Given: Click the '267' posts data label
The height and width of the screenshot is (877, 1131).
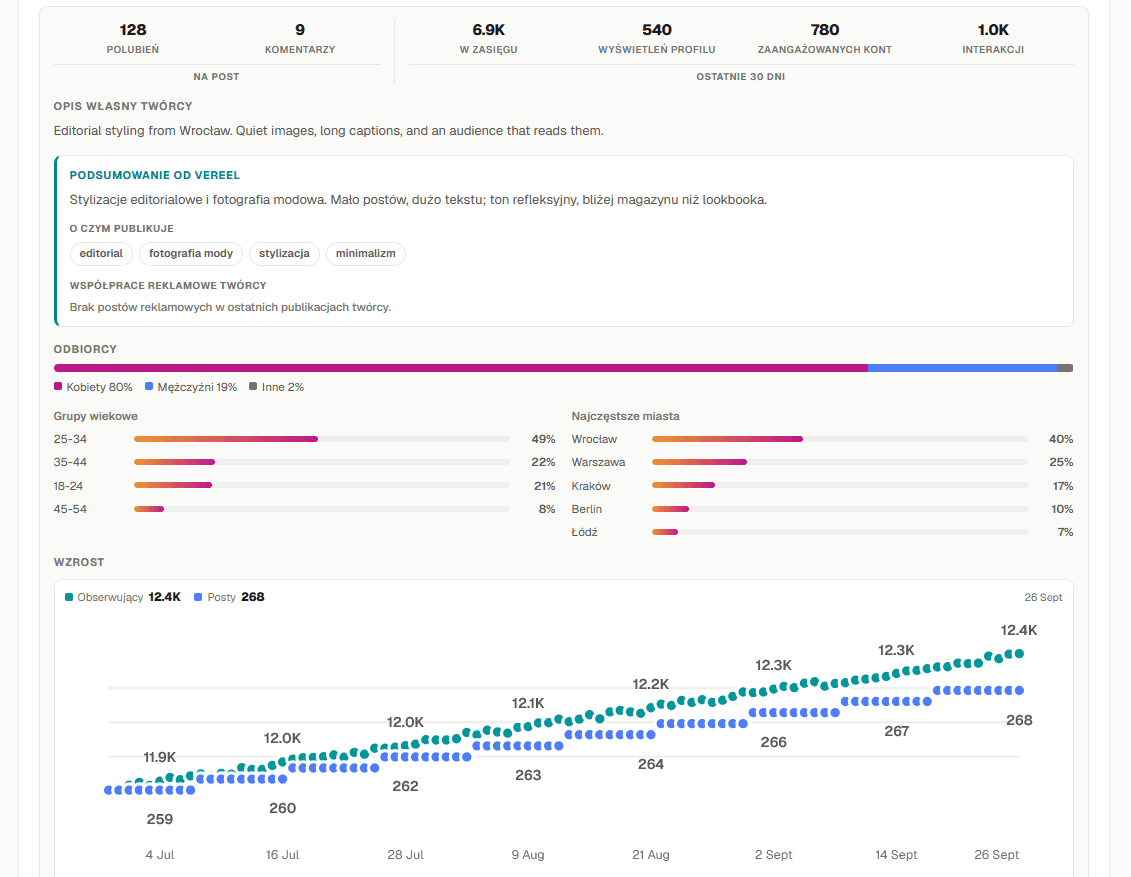Looking at the screenshot, I should (897, 731).
